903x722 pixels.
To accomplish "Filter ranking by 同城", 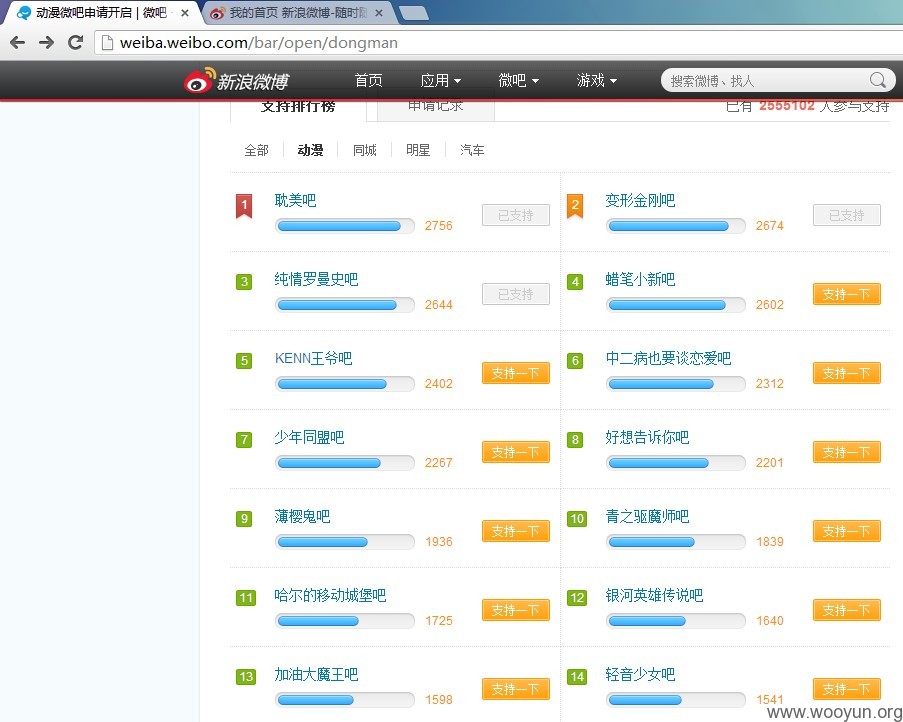I will tap(365, 150).
